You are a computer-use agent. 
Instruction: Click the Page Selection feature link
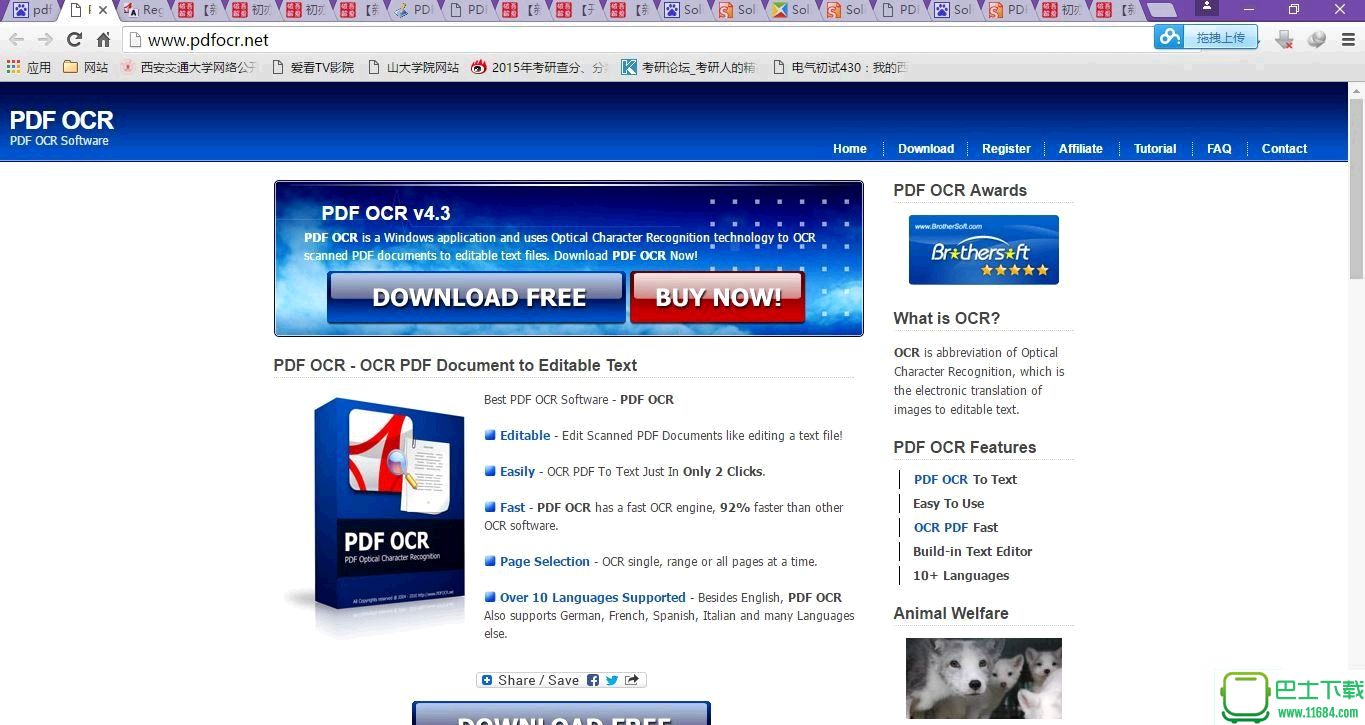coord(545,562)
